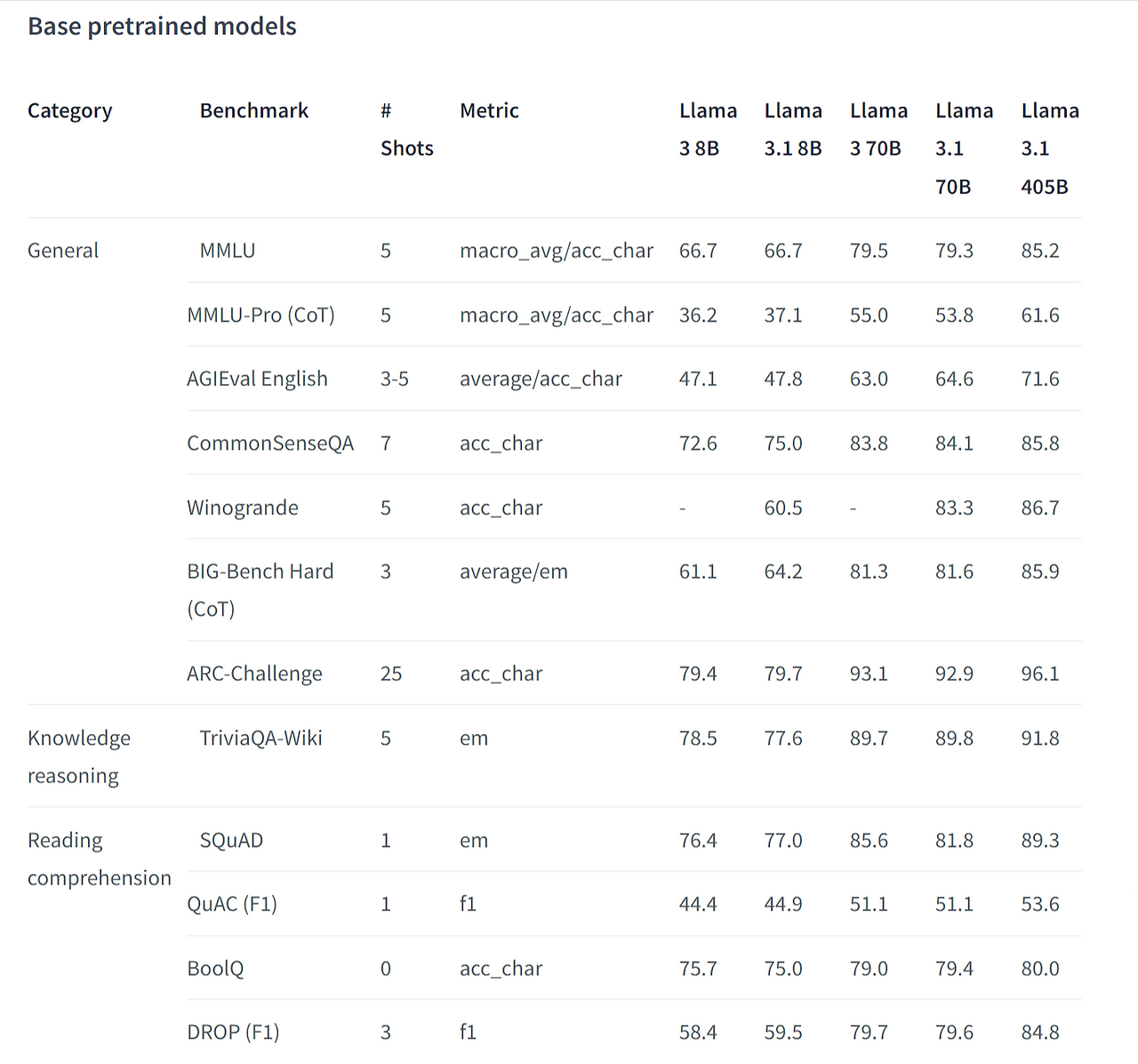The height and width of the screenshot is (1064, 1138).
Task: Select the BoolQ benchmark name
Action: 215,969
